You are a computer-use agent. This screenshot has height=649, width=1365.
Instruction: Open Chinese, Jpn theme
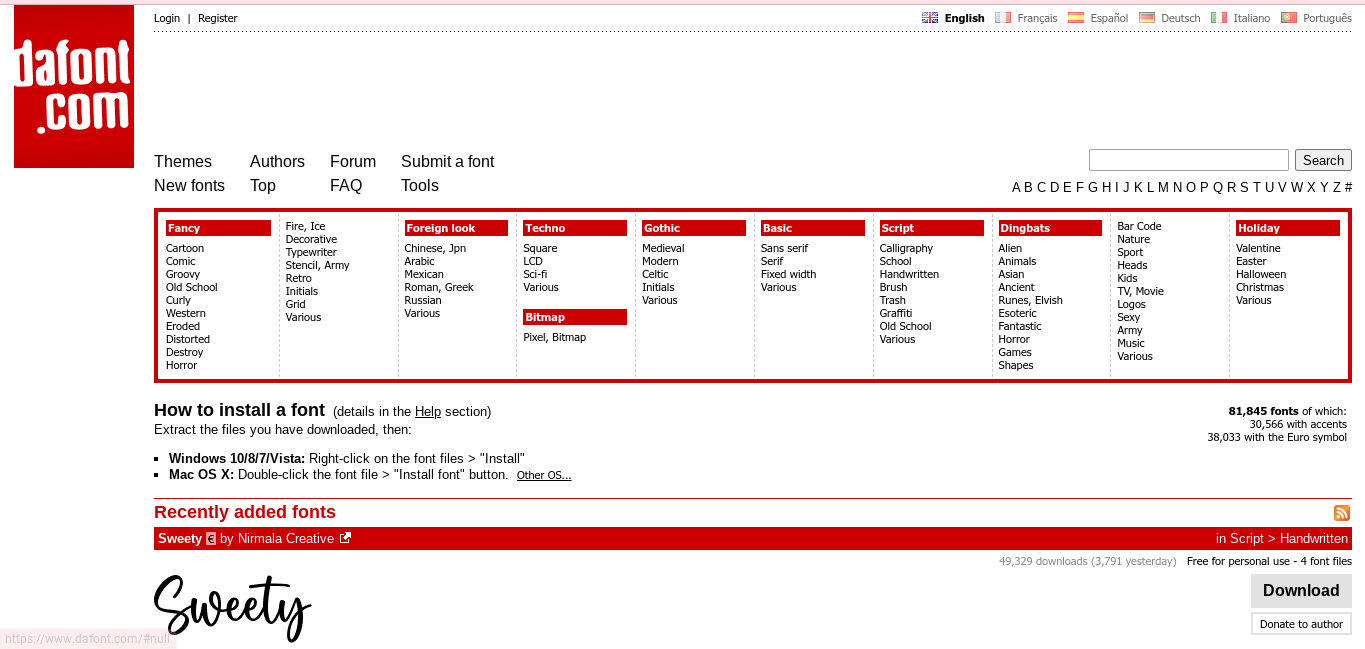coord(435,248)
